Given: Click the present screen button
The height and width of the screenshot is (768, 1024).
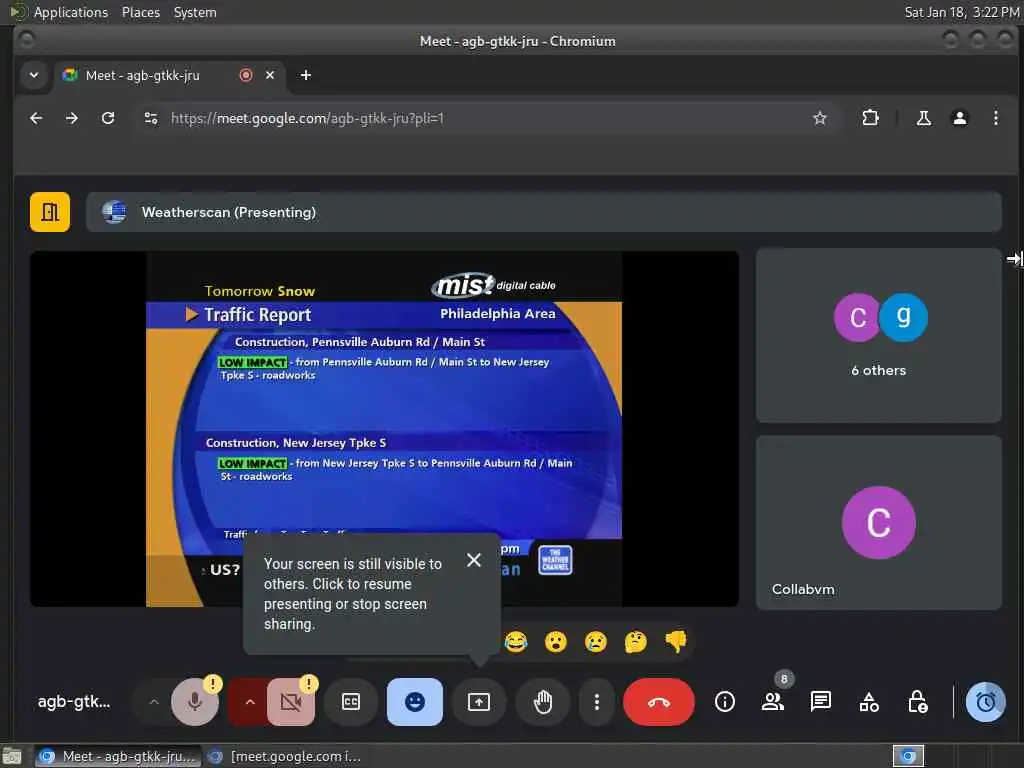Looking at the screenshot, I should [479, 702].
